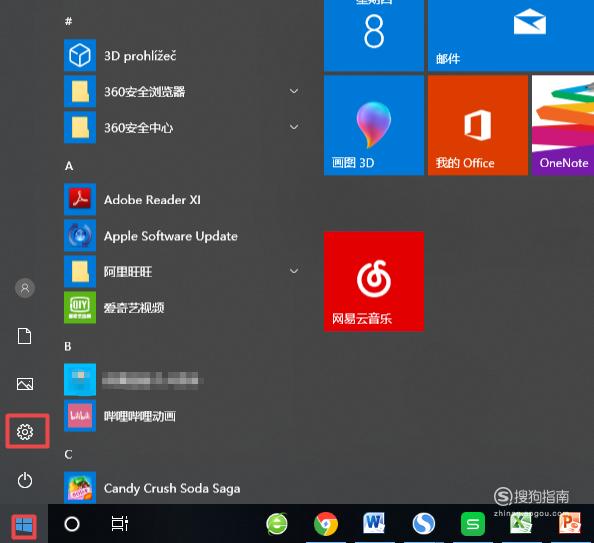Jump via the # section header
This screenshot has height=543, width=594.
68,21
